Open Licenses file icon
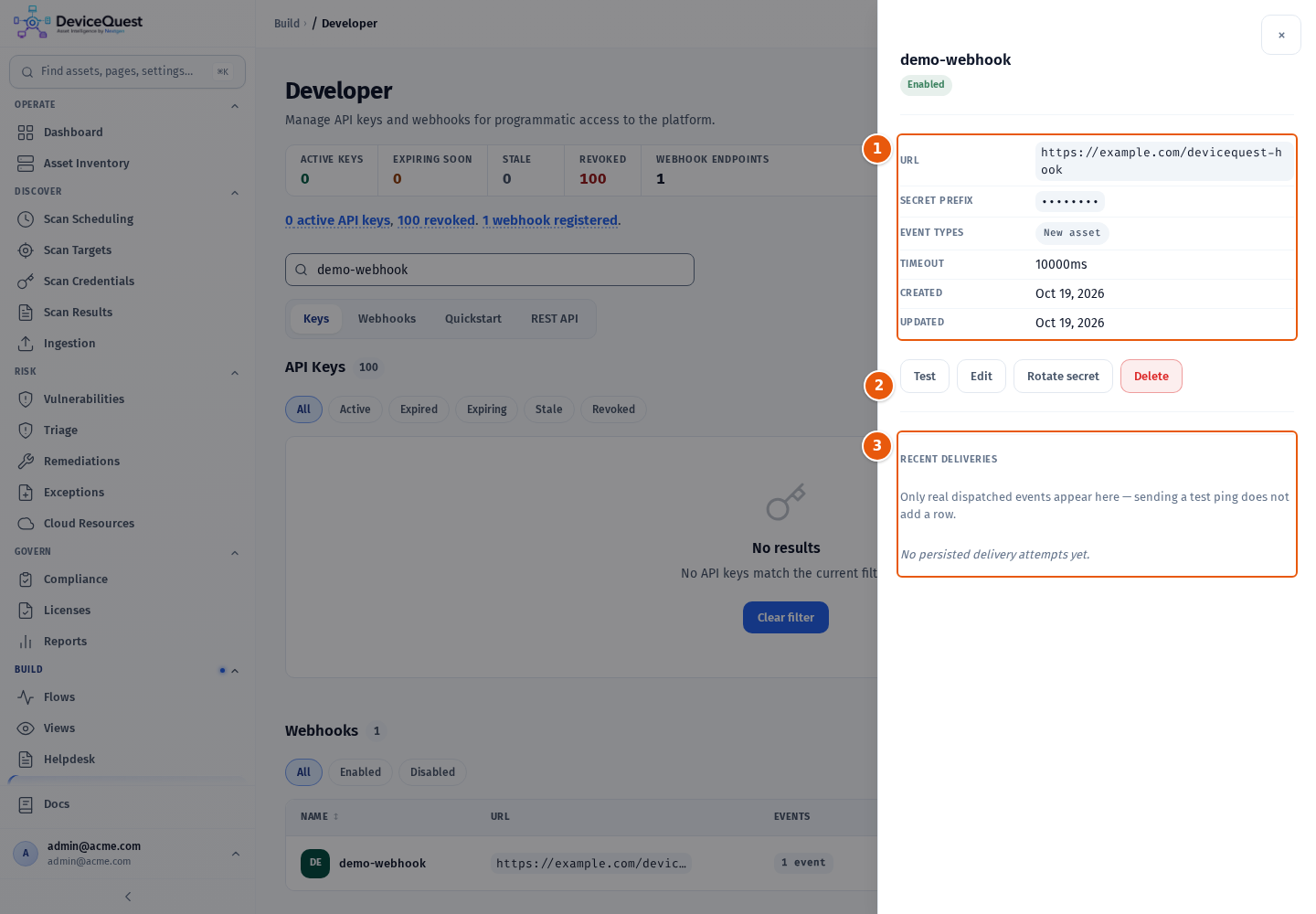1316x914 pixels. [x=26, y=611]
